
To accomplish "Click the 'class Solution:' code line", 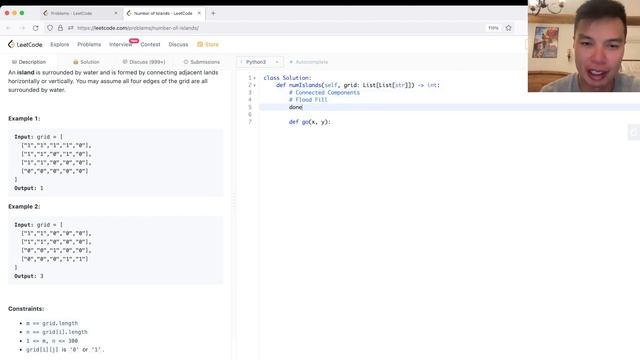I will click(287, 78).
